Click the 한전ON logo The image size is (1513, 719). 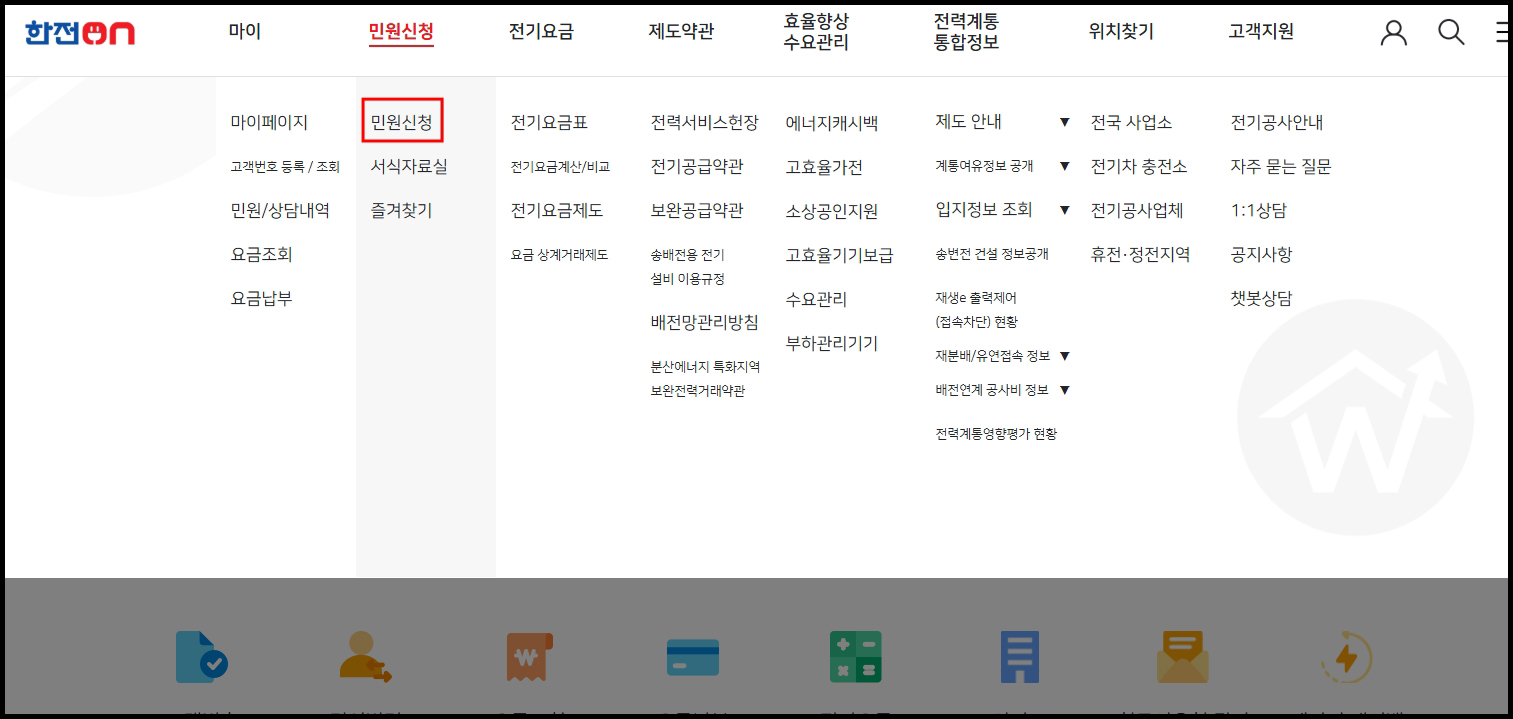80,31
